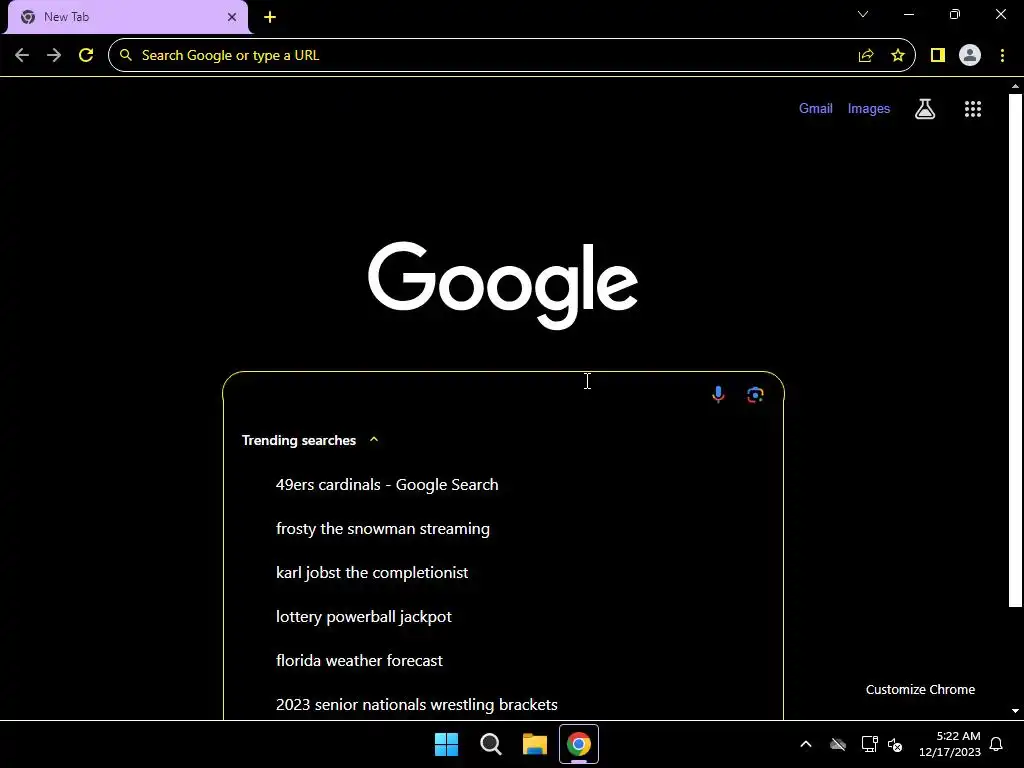Click the scrollbar down arrow
This screenshot has width=1024, height=768.
point(1015,711)
